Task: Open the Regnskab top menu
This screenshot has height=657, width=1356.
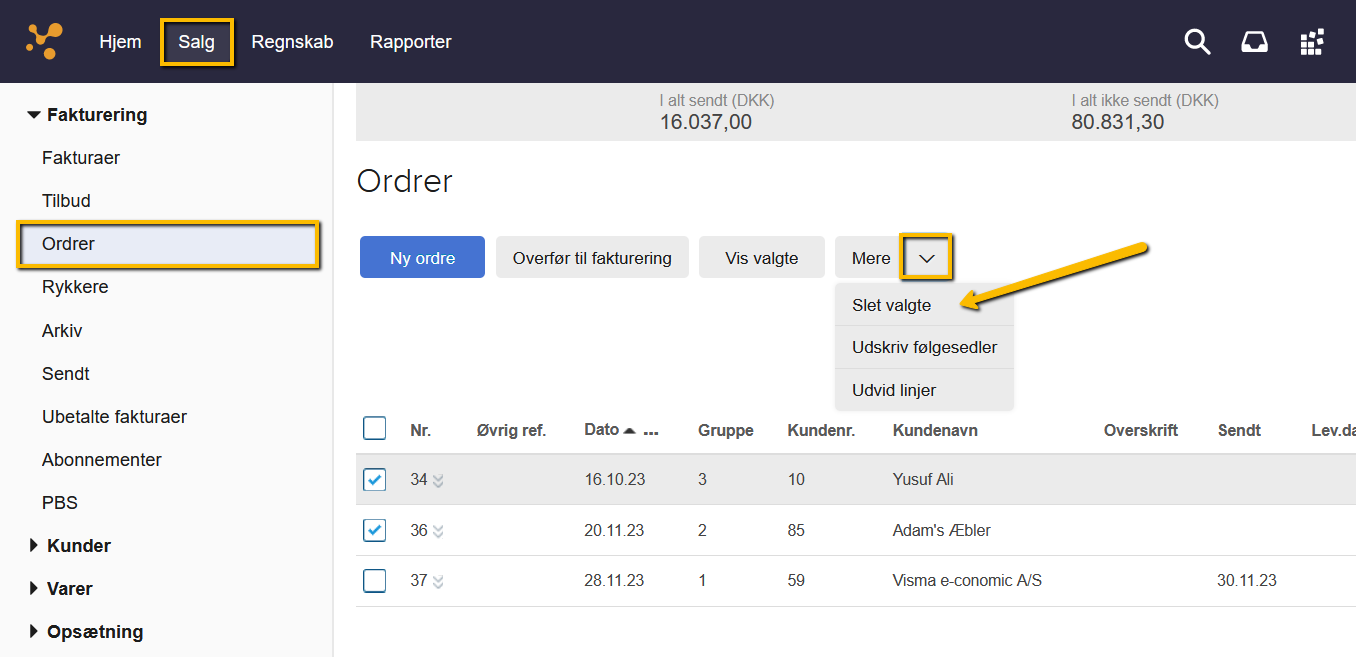Action: (x=292, y=42)
